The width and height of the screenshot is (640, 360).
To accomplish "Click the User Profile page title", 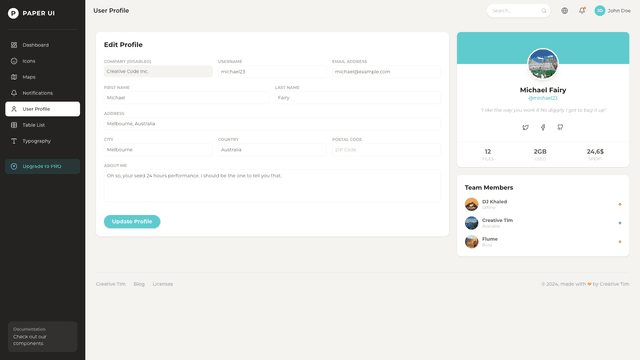I will (x=111, y=11).
